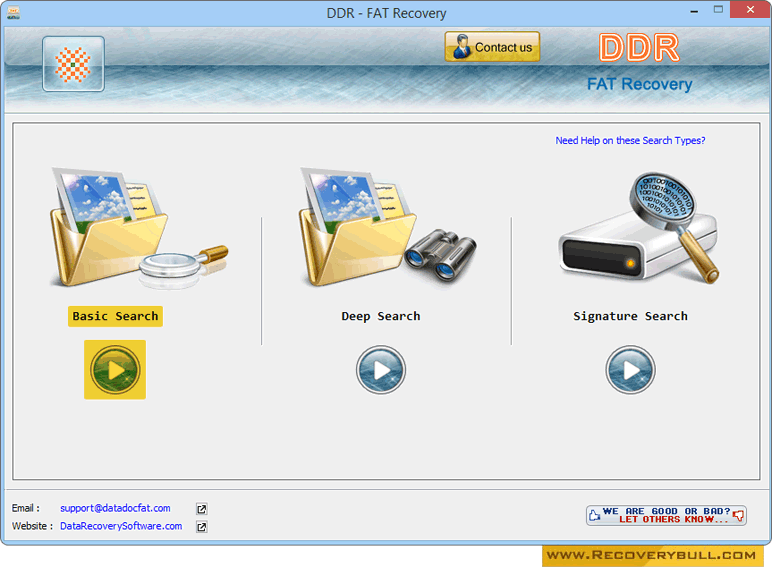Image resolution: width=772 pixels, height=567 pixels.
Task: Select the Basic Search label
Action: tap(115, 316)
